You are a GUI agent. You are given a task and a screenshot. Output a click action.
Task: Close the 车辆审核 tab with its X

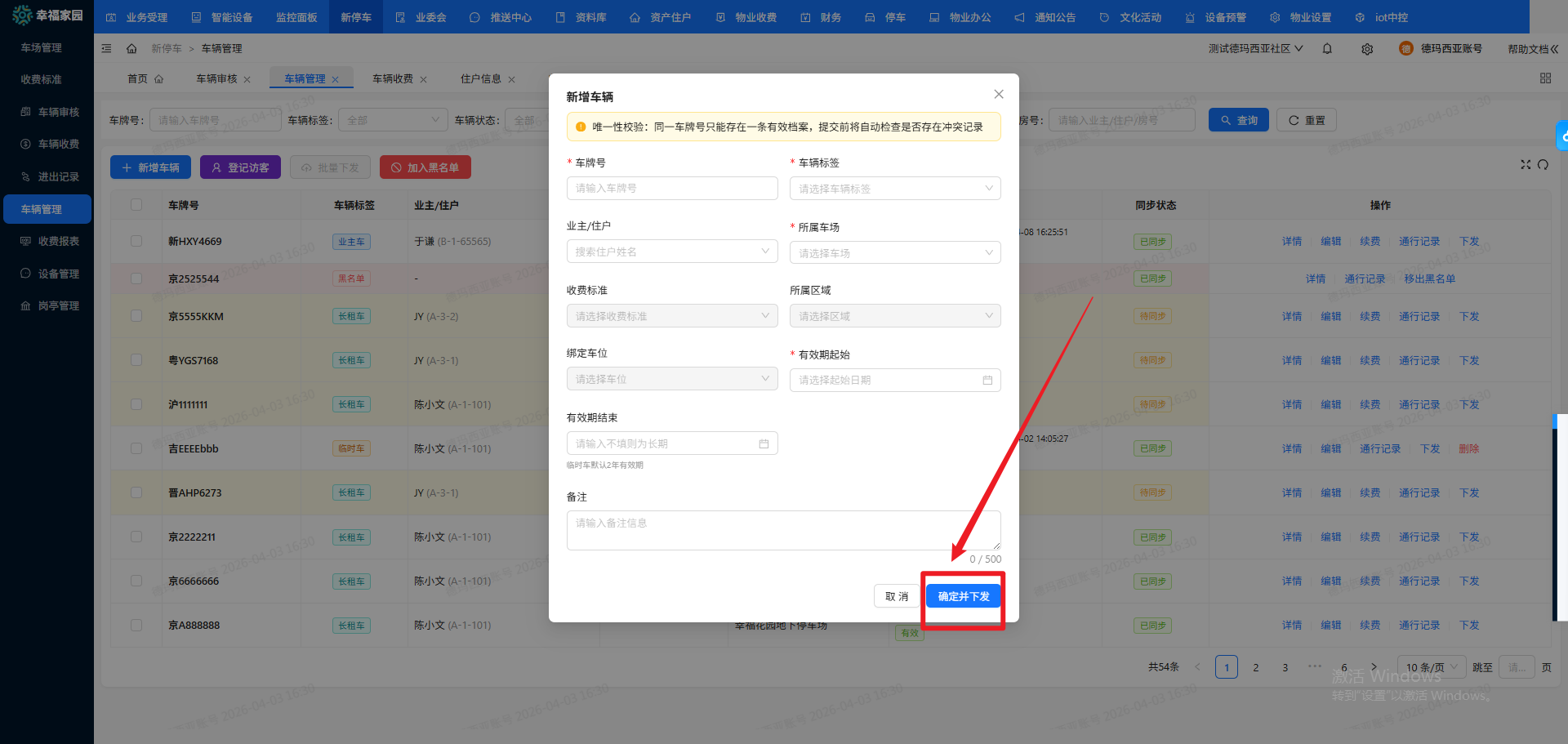click(247, 80)
